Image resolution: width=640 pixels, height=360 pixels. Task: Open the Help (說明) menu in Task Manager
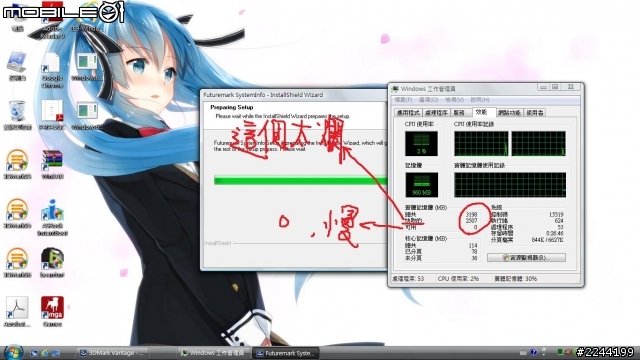(x=480, y=100)
